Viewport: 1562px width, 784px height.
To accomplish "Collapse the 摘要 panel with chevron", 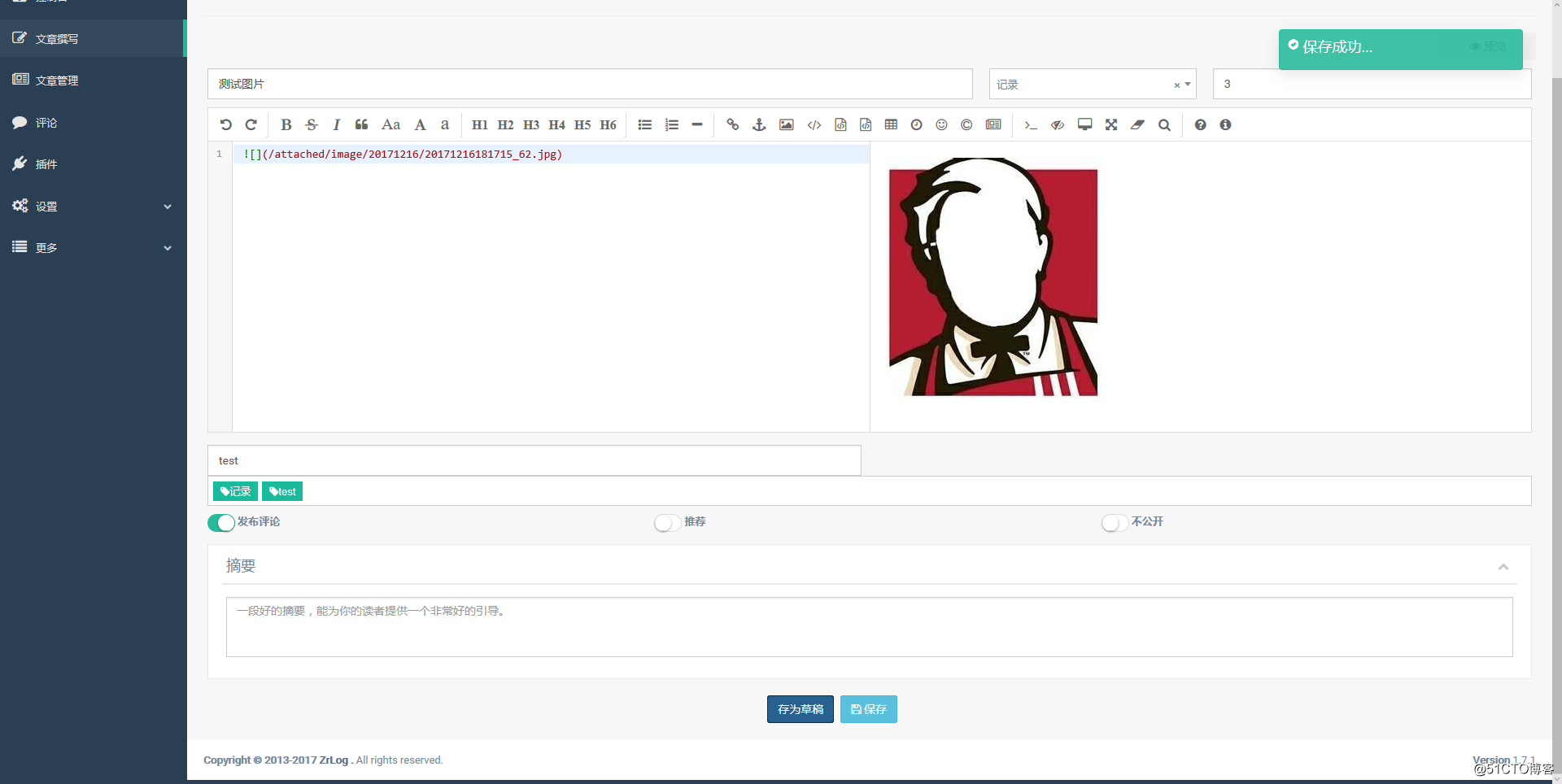I will pos(1503,567).
